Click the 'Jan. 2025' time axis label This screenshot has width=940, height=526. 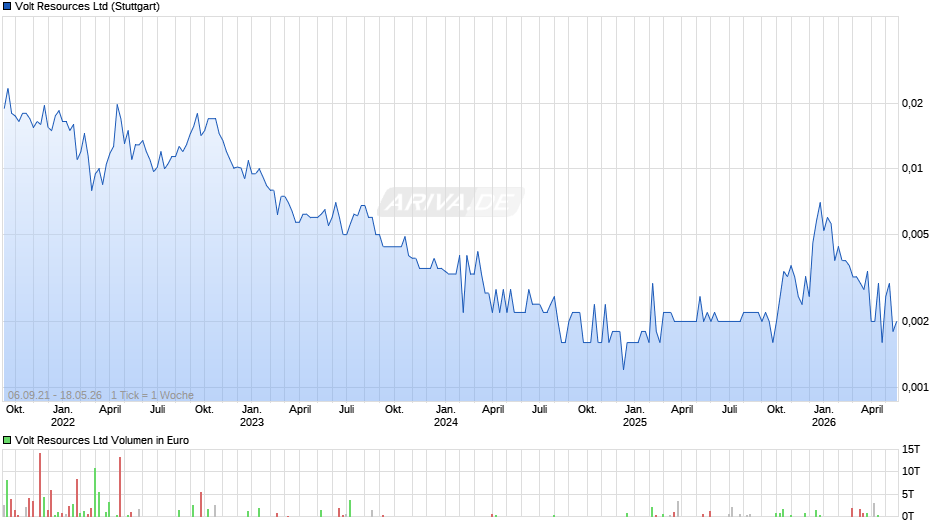(x=635, y=416)
